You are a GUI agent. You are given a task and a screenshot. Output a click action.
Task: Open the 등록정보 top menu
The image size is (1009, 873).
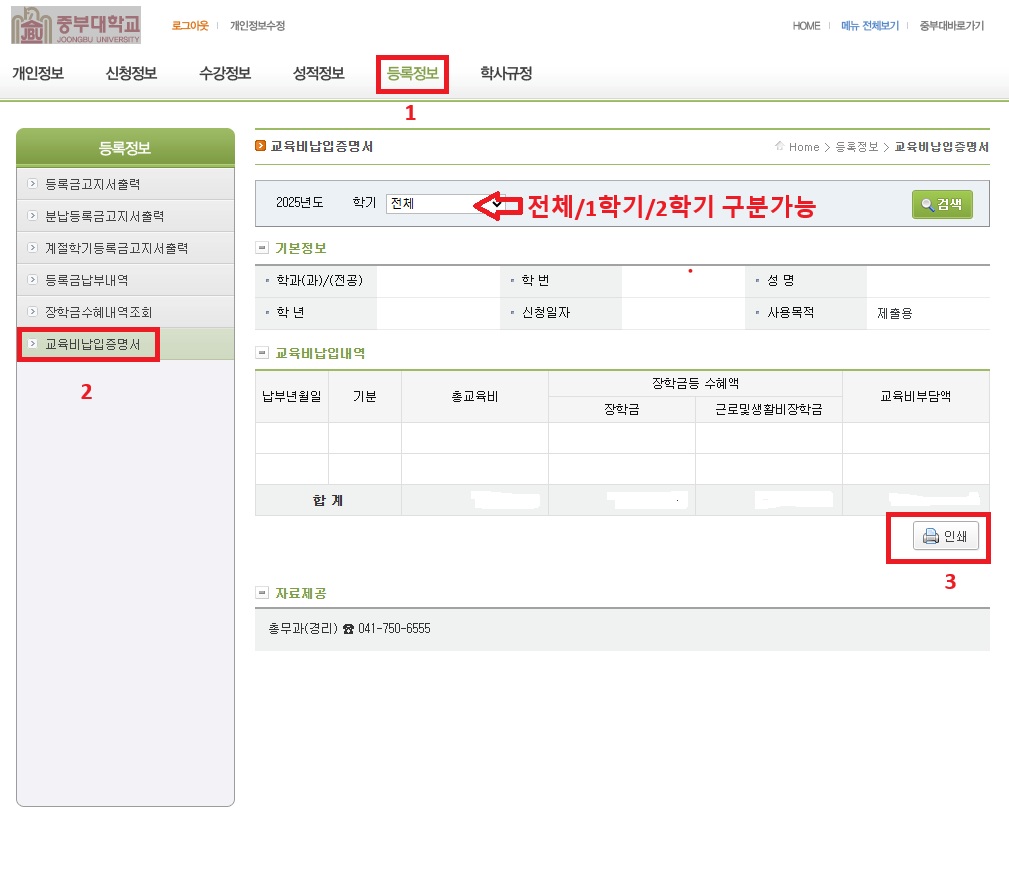(412, 73)
